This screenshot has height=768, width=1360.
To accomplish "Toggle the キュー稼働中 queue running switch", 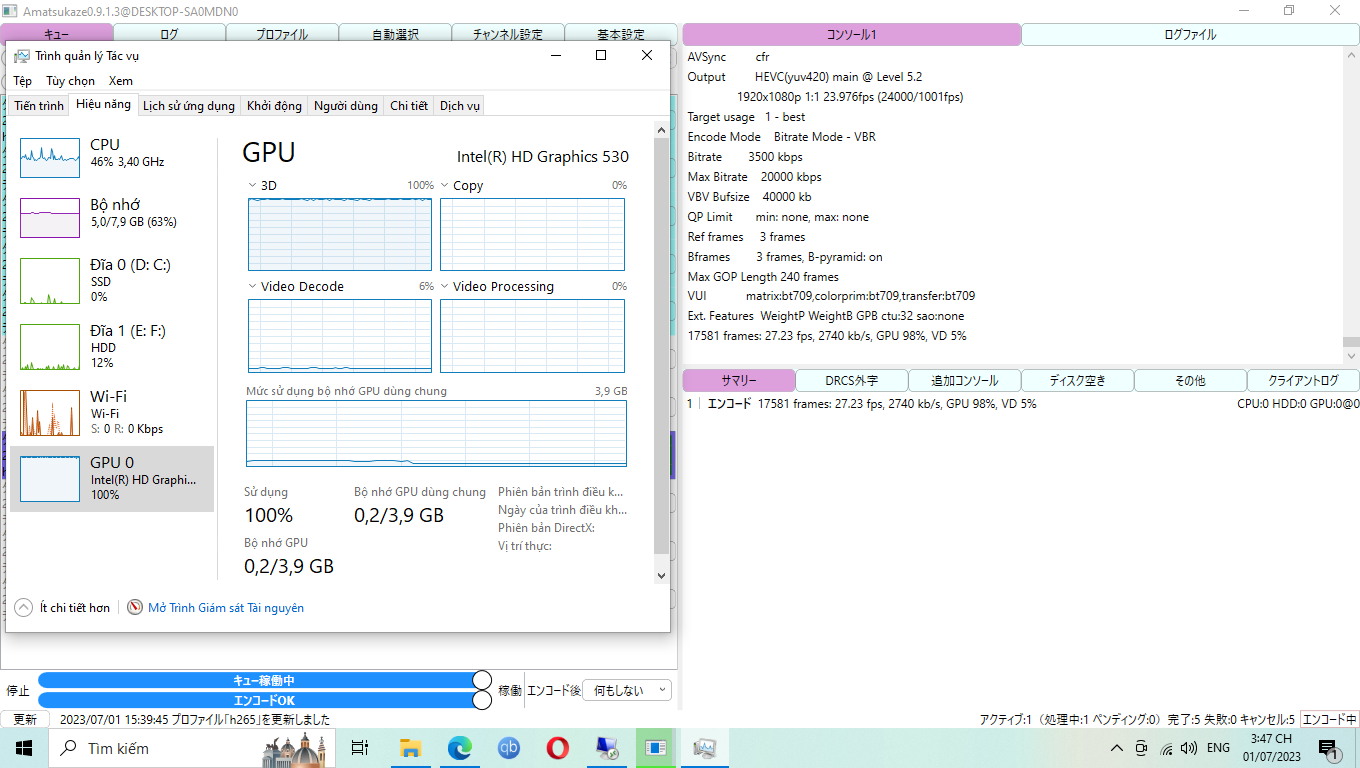I will pos(264,680).
